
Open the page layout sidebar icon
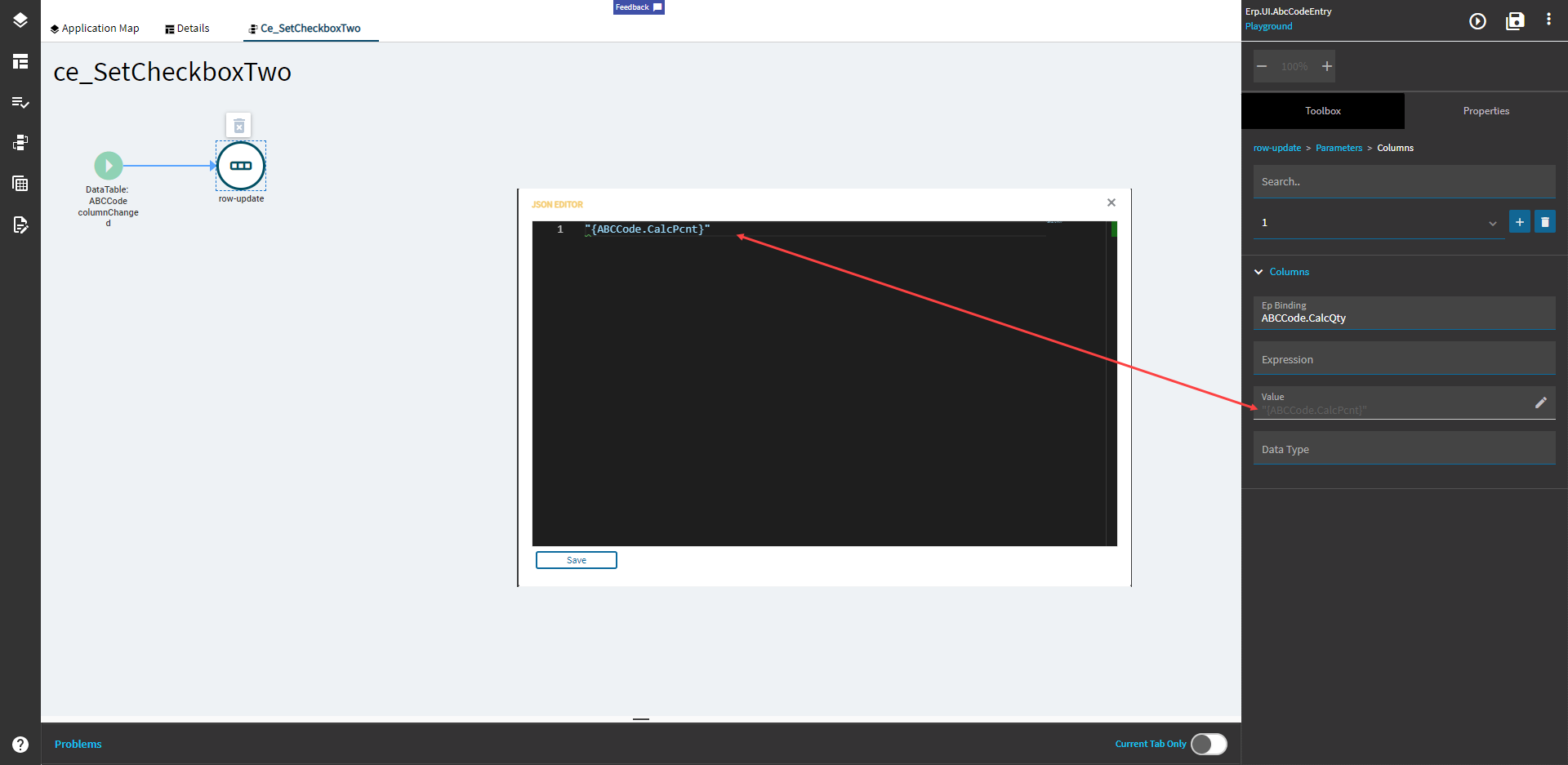pos(20,61)
